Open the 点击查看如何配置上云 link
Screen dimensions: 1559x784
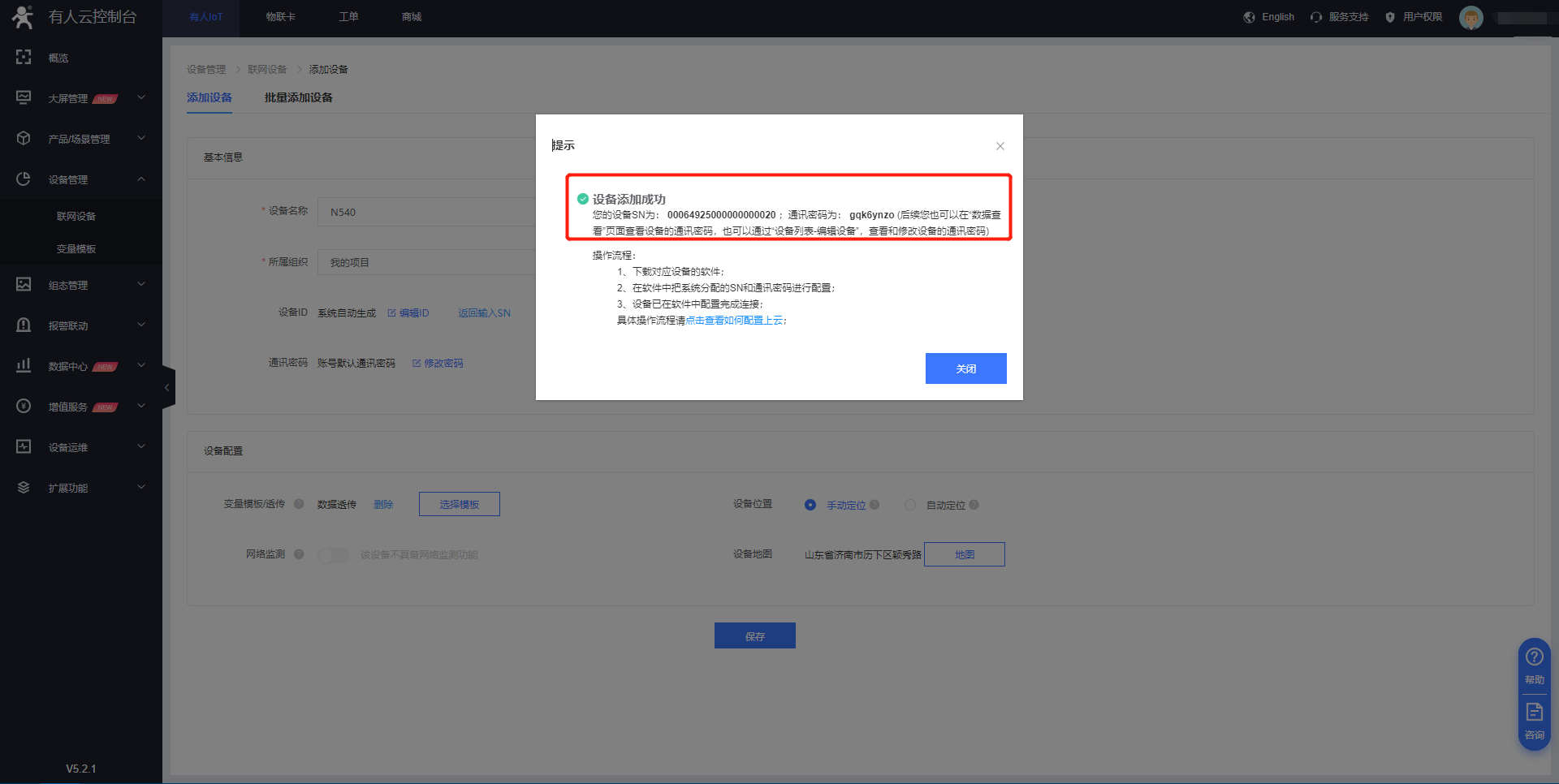click(x=734, y=321)
